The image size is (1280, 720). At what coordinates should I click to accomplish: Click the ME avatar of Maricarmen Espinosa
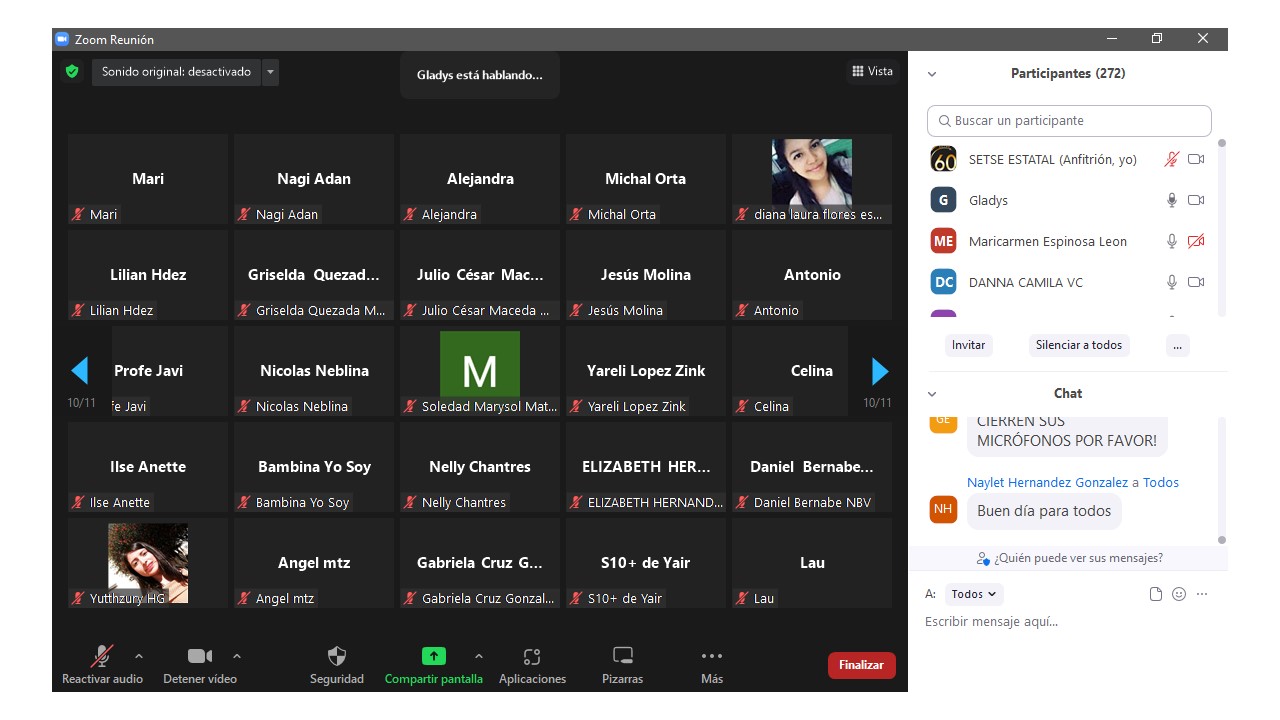(x=943, y=241)
